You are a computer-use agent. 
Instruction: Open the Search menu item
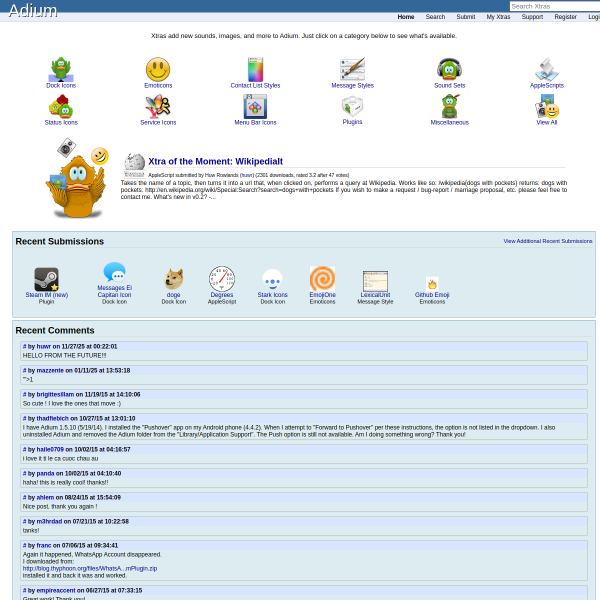(x=435, y=17)
